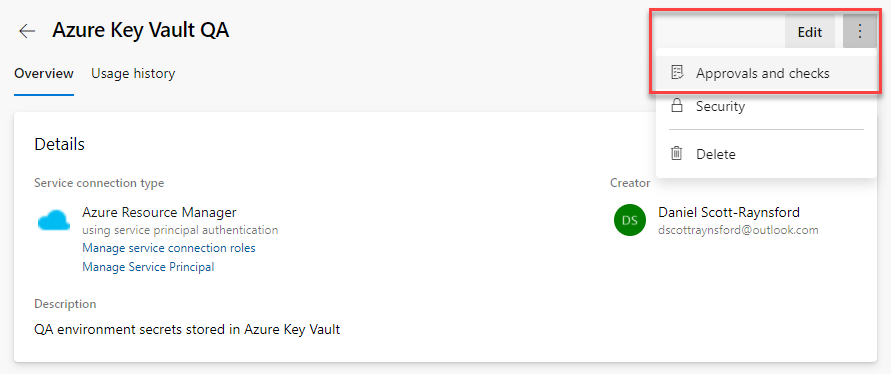Image resolution: width=891 pixels, height=374 pixels.
Task: Open Manage service connection roles link
Action: coord(169,248)
